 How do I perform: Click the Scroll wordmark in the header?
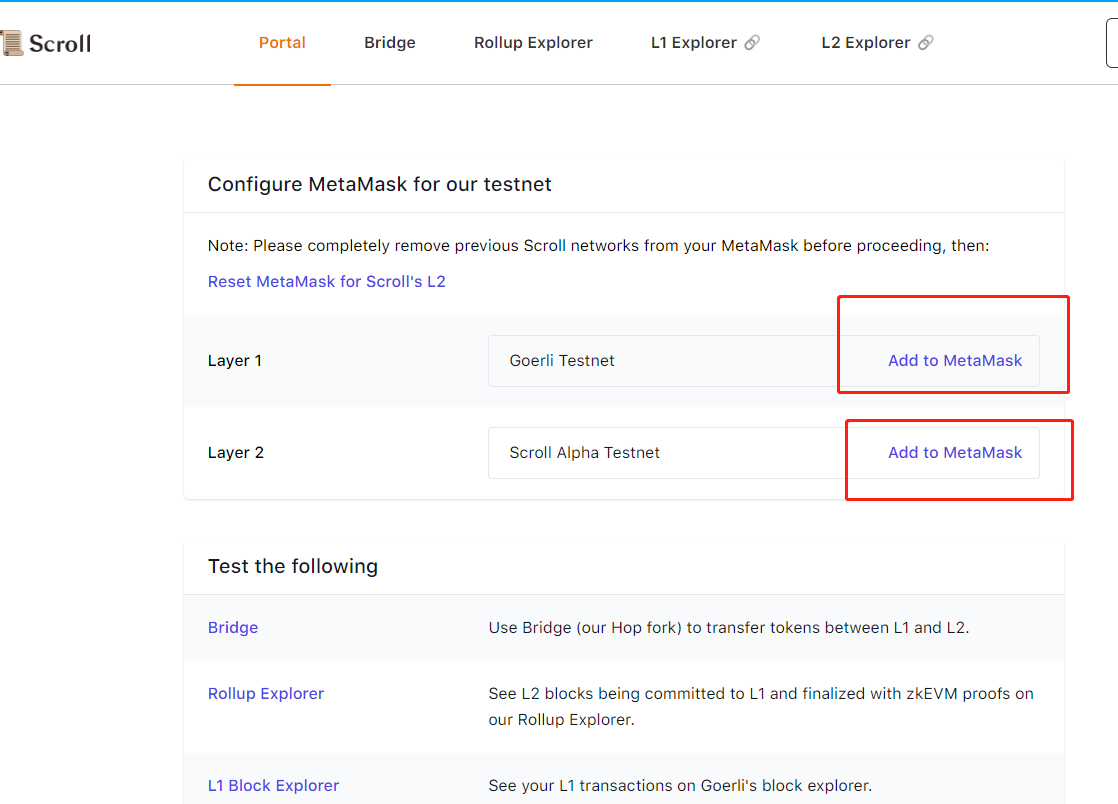pos(60,43)
